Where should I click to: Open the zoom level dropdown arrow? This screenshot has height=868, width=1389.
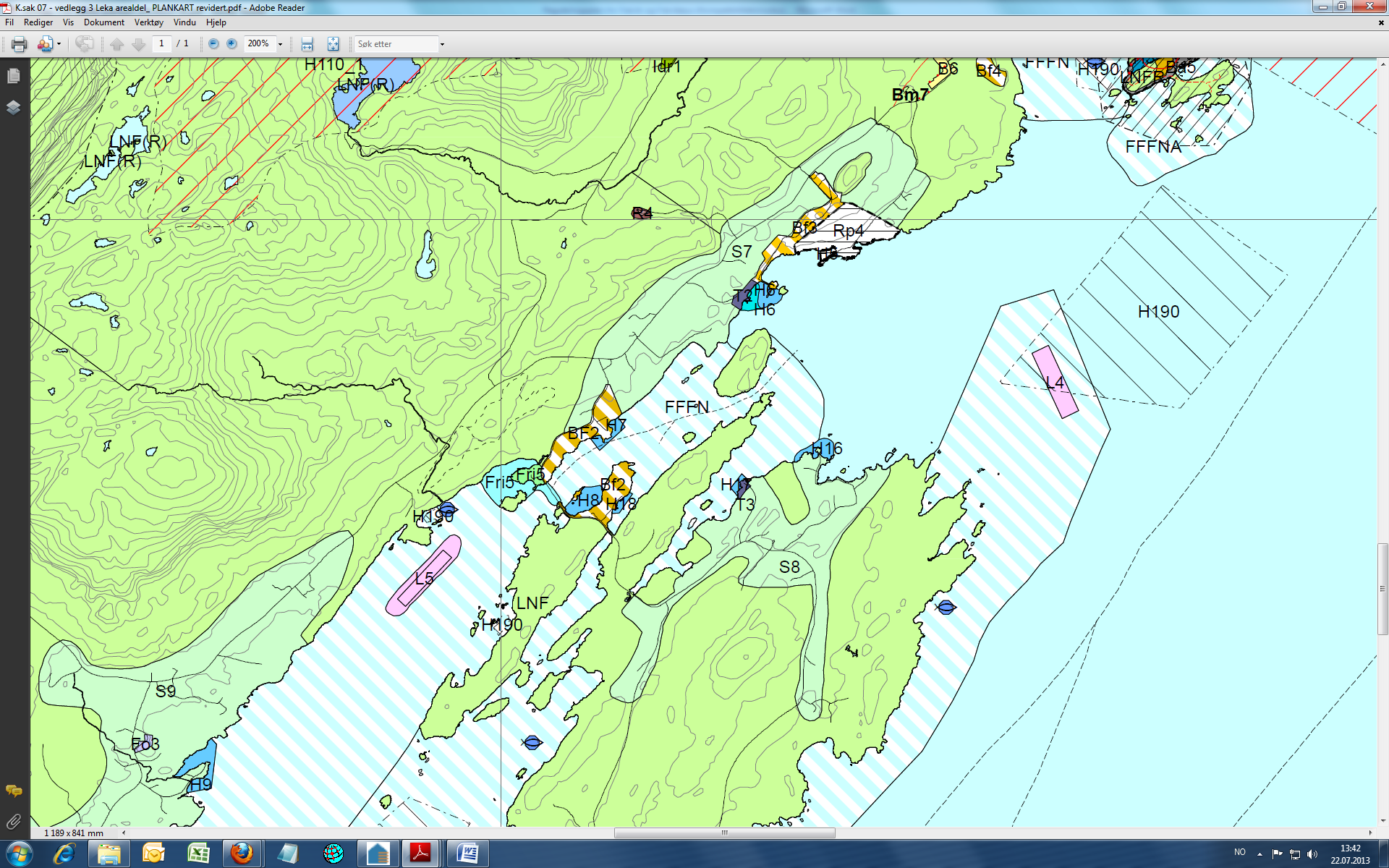point(280,44)
